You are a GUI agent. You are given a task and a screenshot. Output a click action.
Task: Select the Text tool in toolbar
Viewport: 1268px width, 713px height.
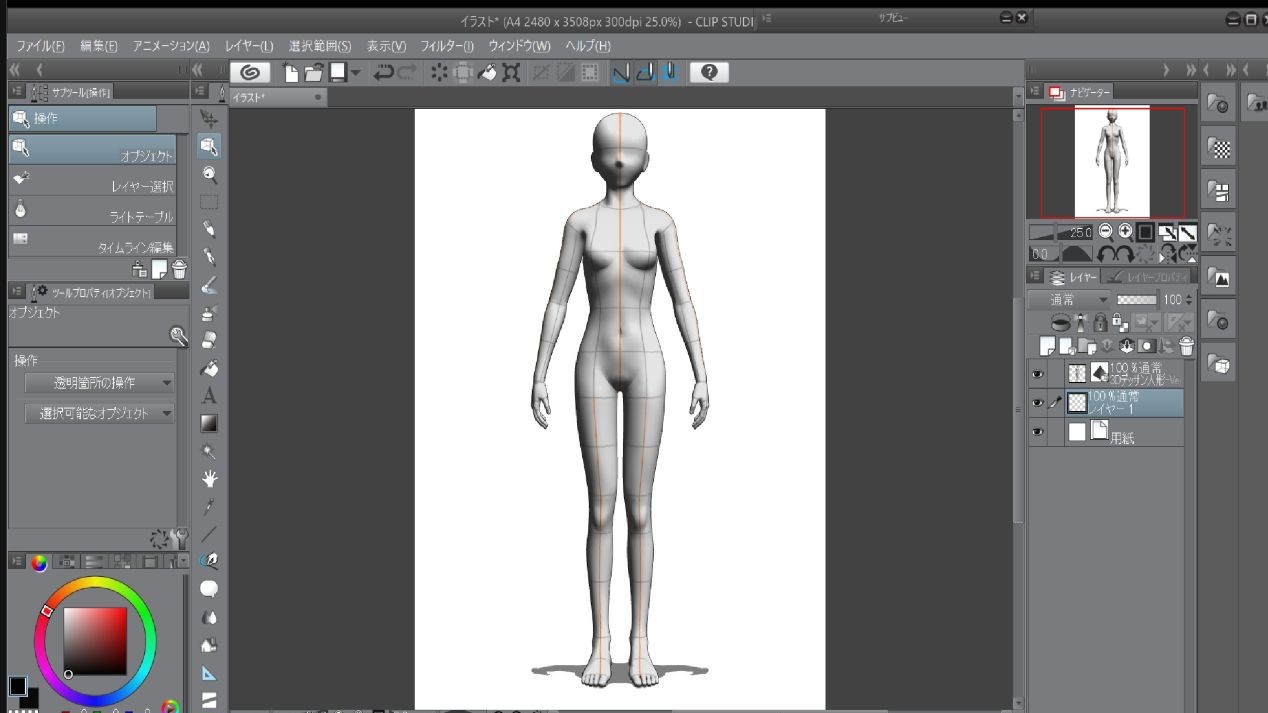[x=209, y=396]
